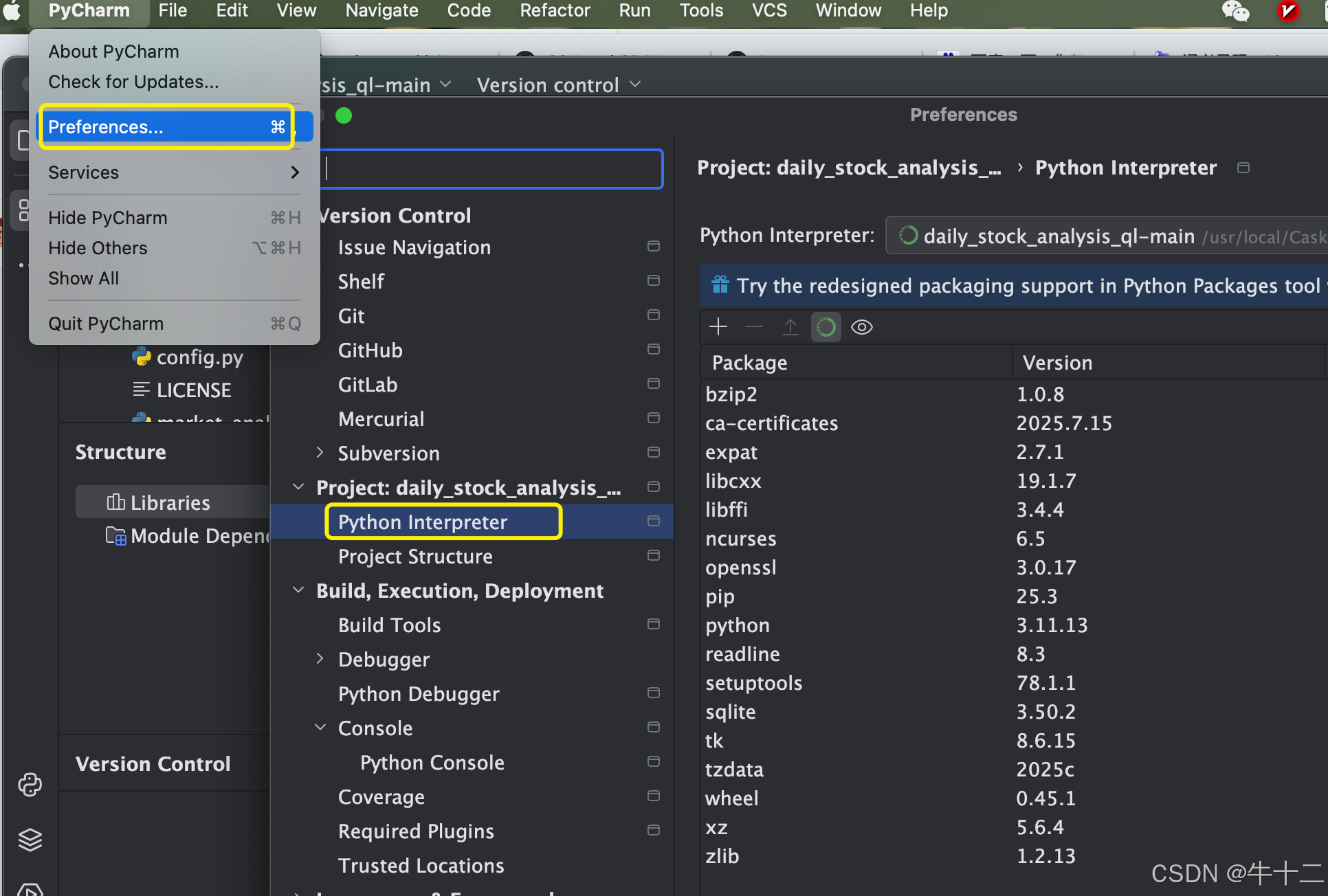Collapse the Build, Execution, Deployment section
Image resolution: width=1328 pixels, height=896 pixels.
tap(298, 590)
